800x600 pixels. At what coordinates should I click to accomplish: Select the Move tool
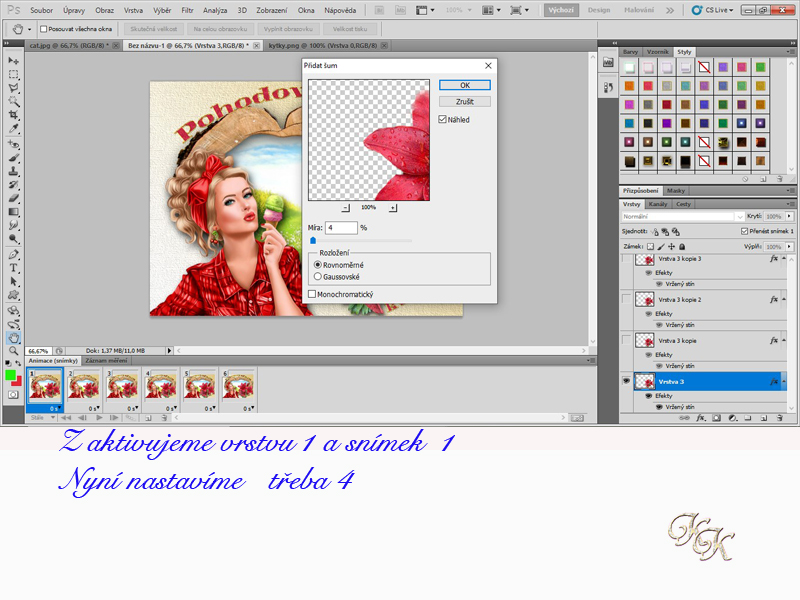(x=13, y=61)
